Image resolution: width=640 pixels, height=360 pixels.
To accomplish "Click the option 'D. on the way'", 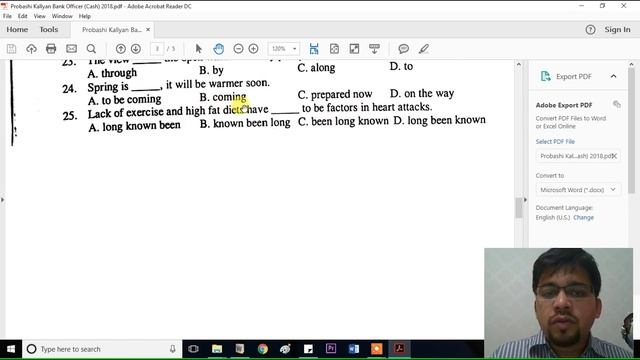I will (x=422, y=93).
